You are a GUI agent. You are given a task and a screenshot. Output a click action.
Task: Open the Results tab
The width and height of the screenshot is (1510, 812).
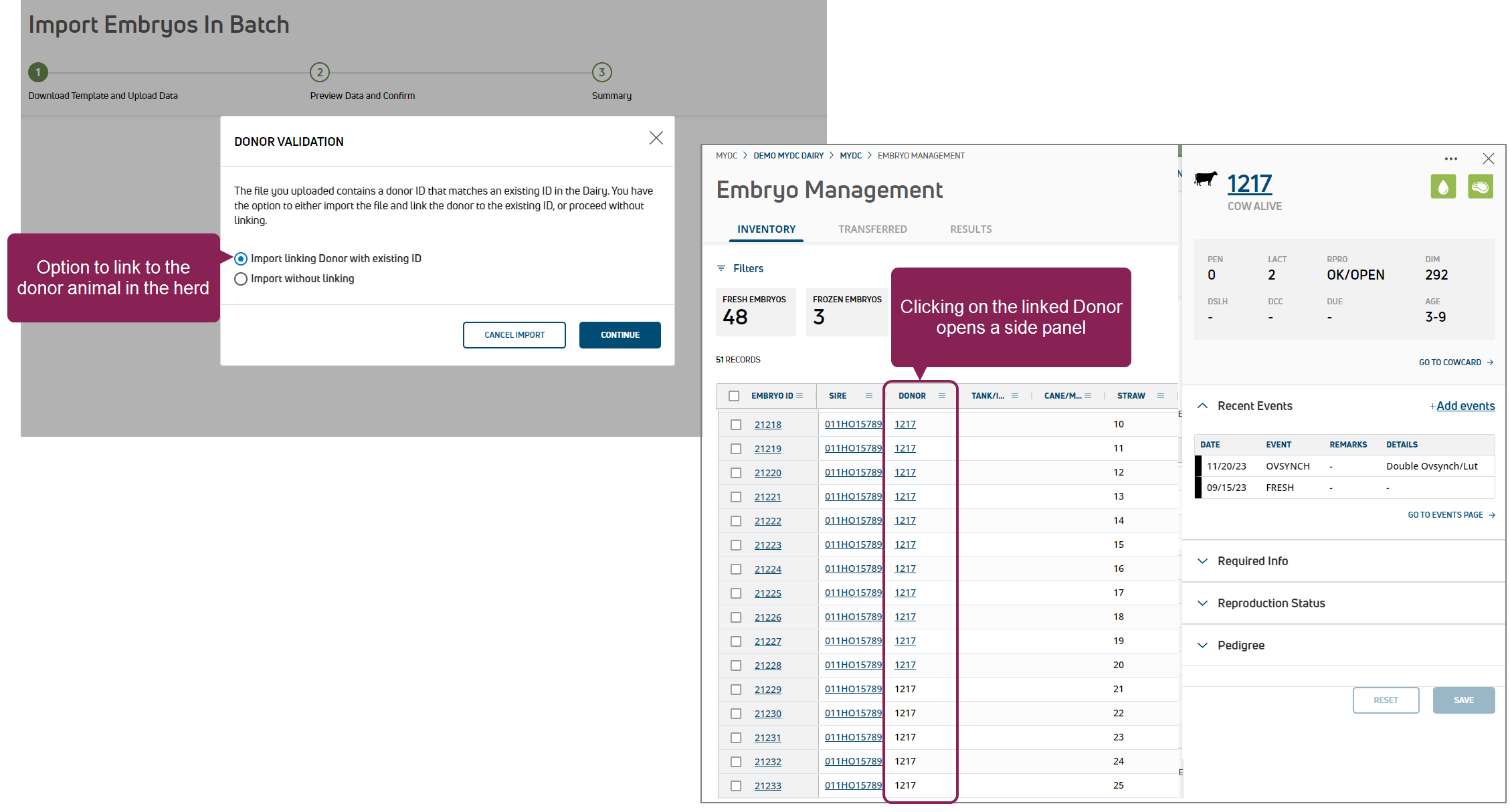[x=971, y=229]
